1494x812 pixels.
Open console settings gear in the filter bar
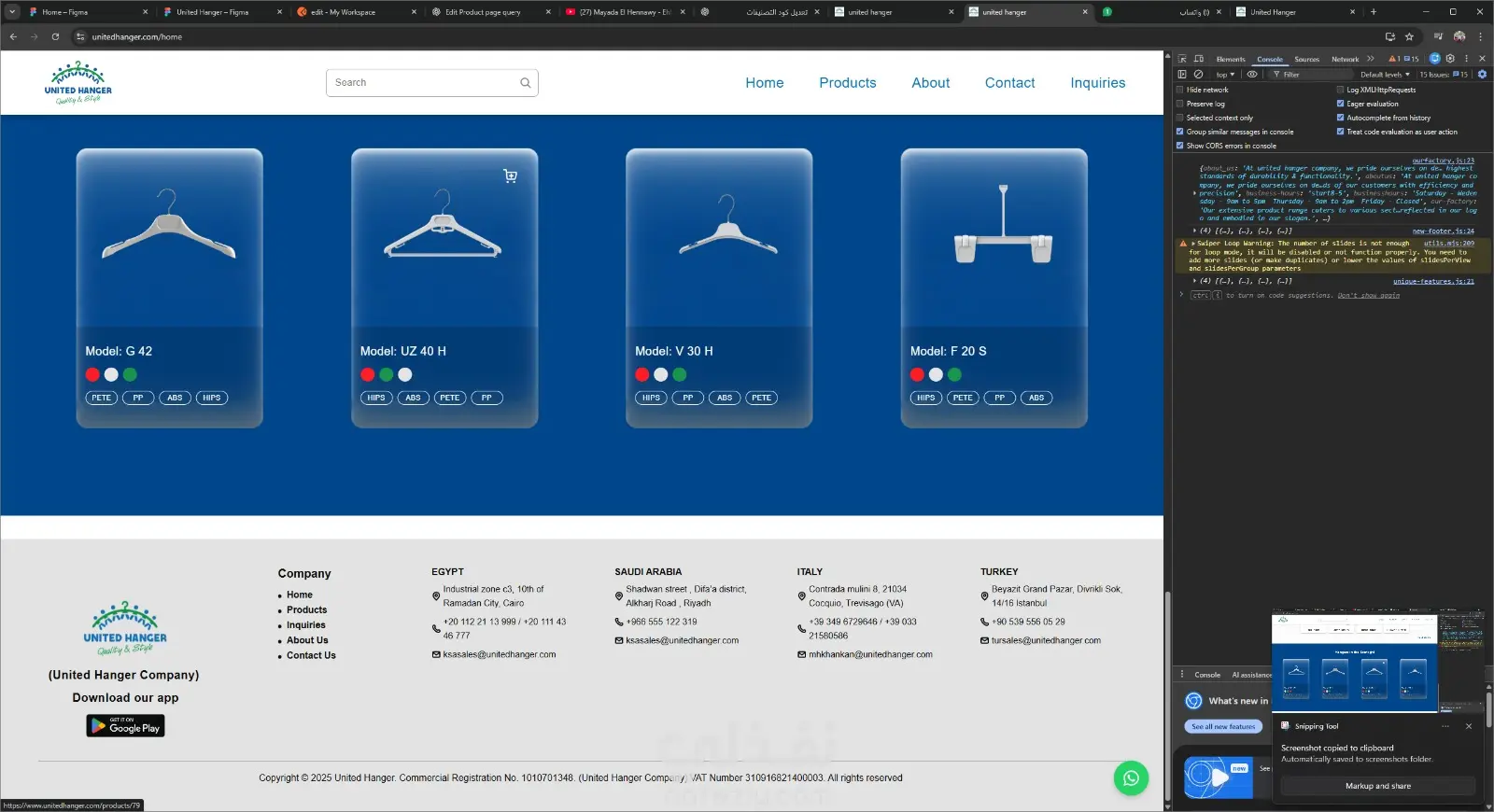pyautogui.click(x=1482, y=75)
